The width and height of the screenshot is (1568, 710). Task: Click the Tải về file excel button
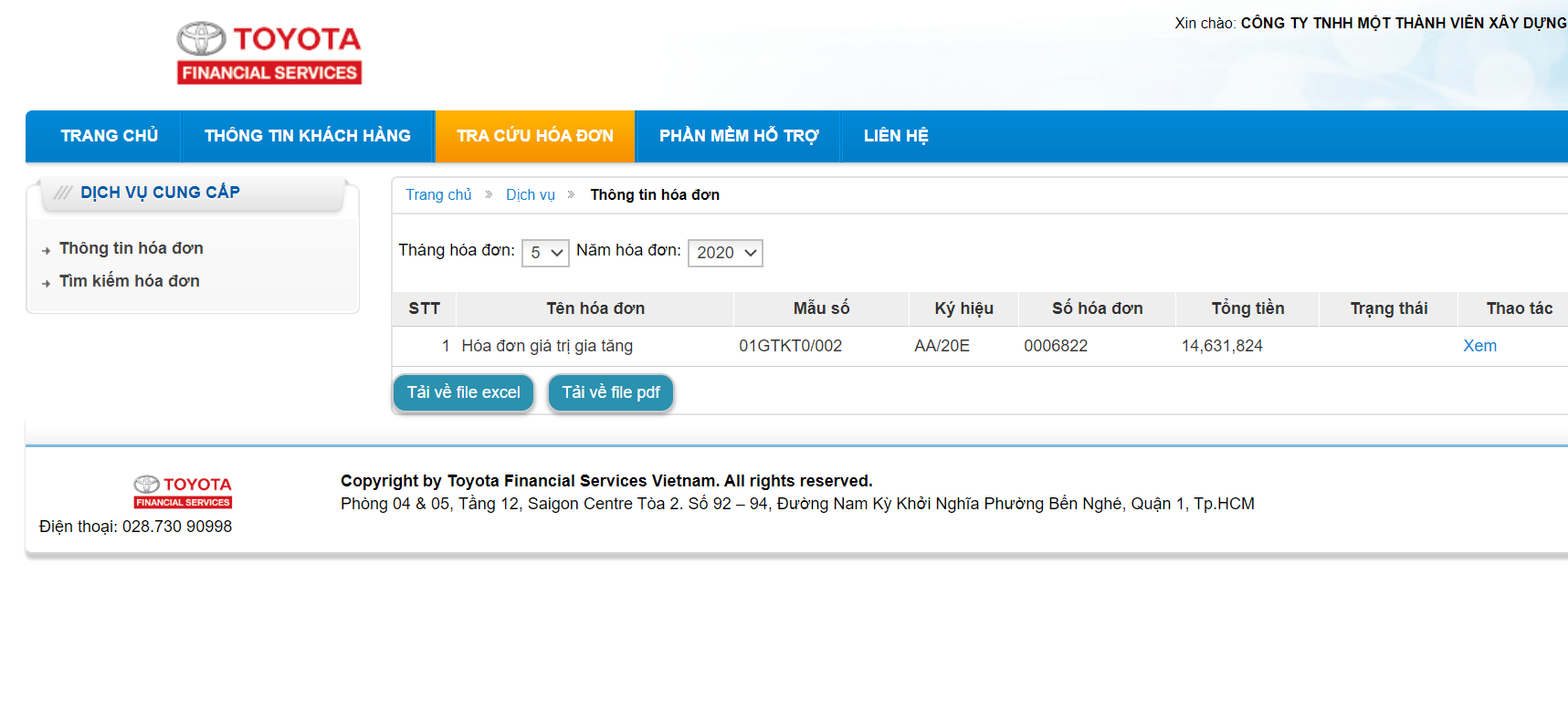tap(463, 392)
